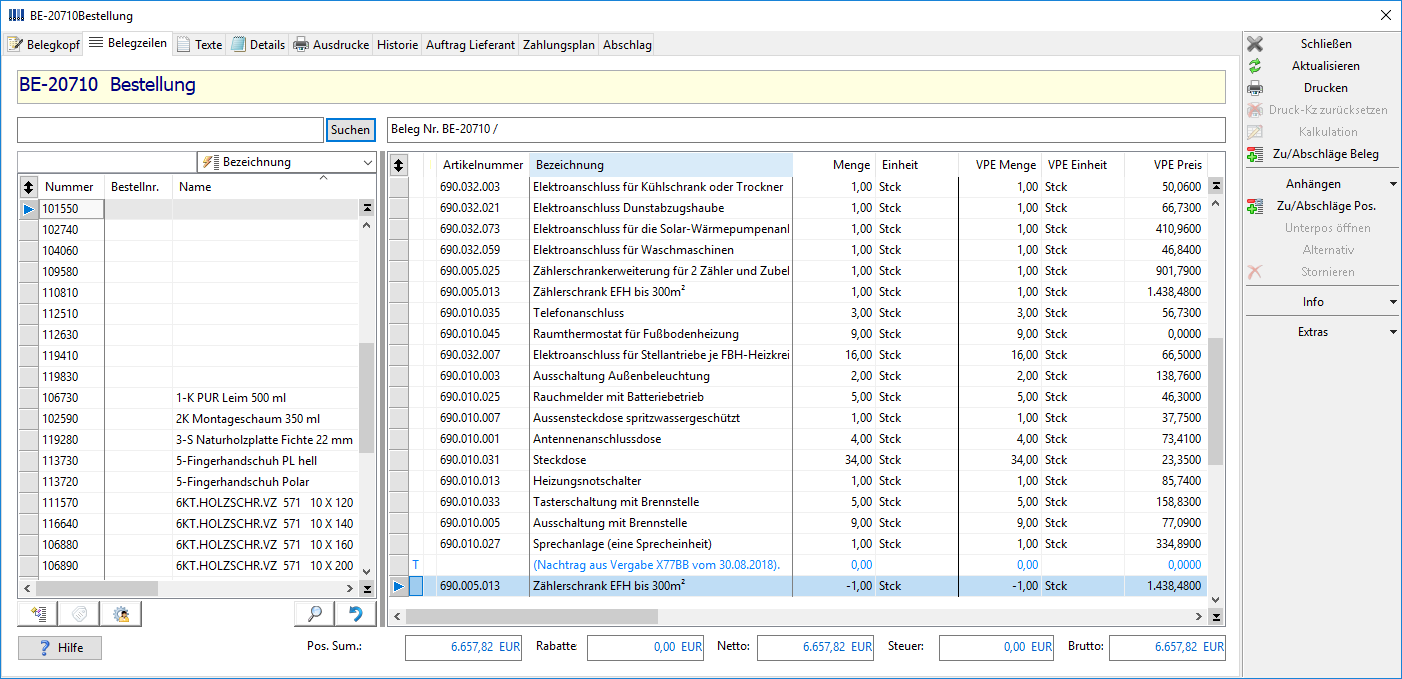
Task: Click the magnifier icon below article list
Action: coord(314,614)
